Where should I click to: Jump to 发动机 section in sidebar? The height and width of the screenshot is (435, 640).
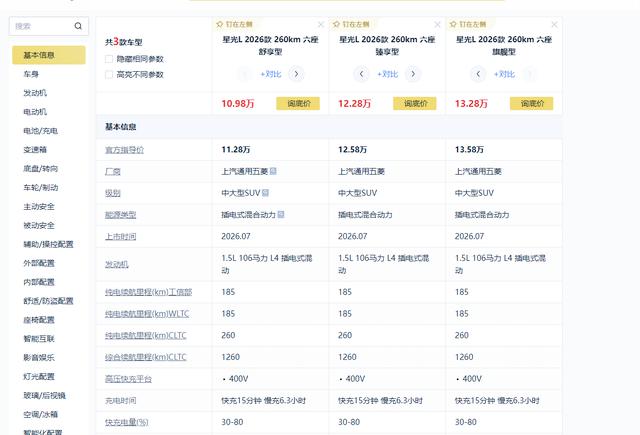click(35, 93)
